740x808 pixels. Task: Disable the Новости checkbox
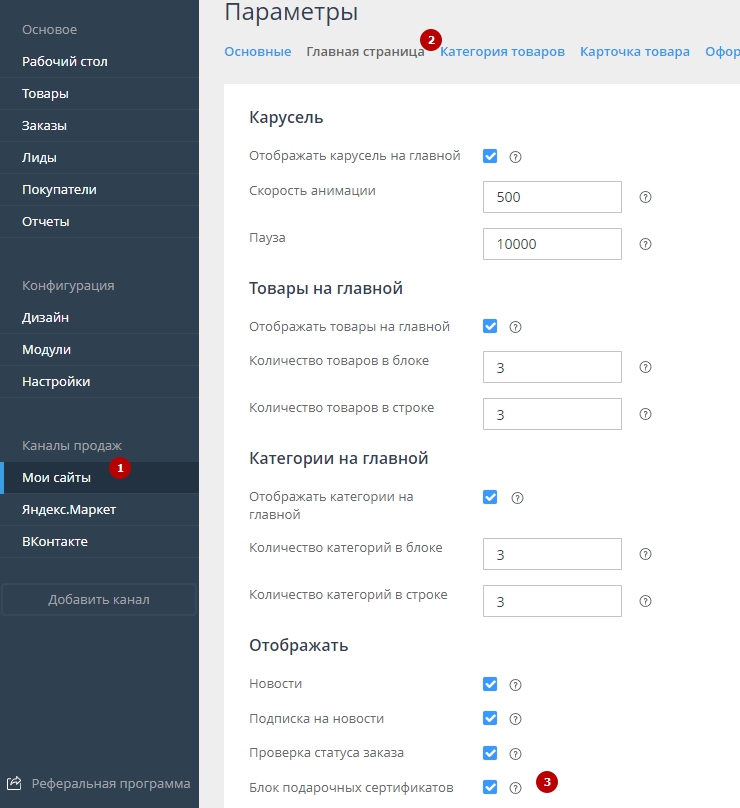click(490, 684)
